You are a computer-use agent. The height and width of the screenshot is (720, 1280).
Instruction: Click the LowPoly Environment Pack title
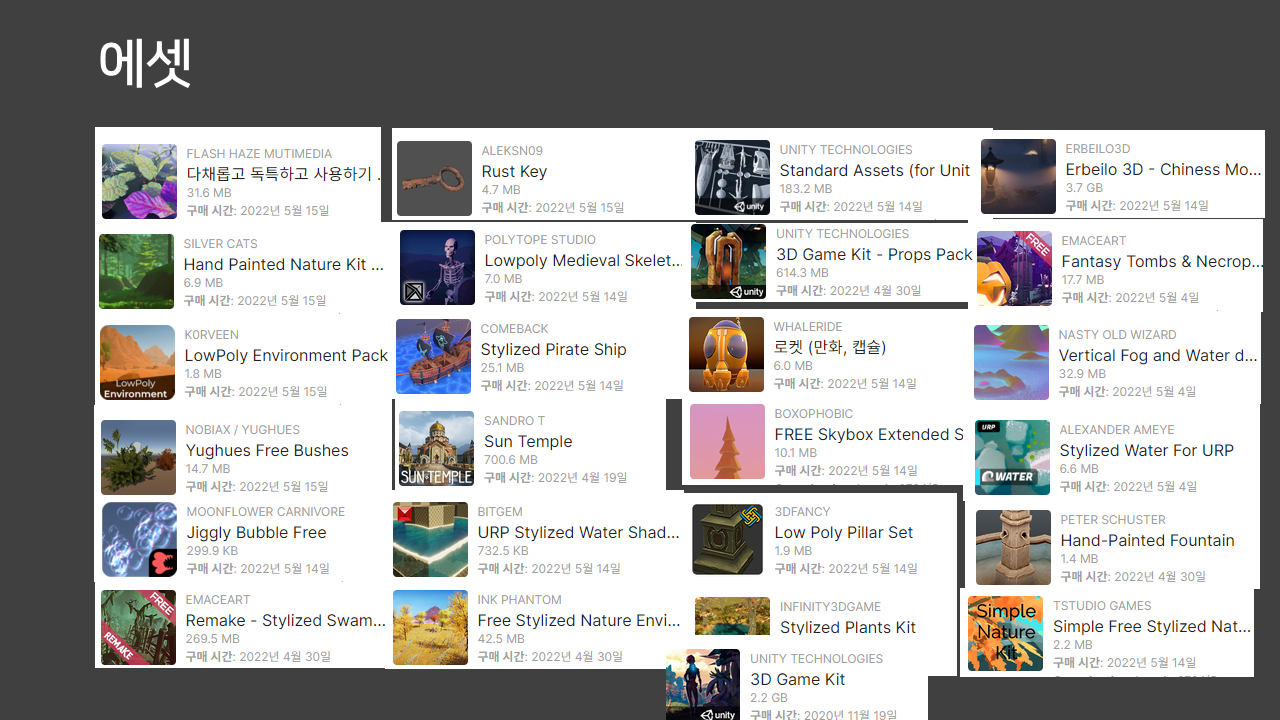286,356
